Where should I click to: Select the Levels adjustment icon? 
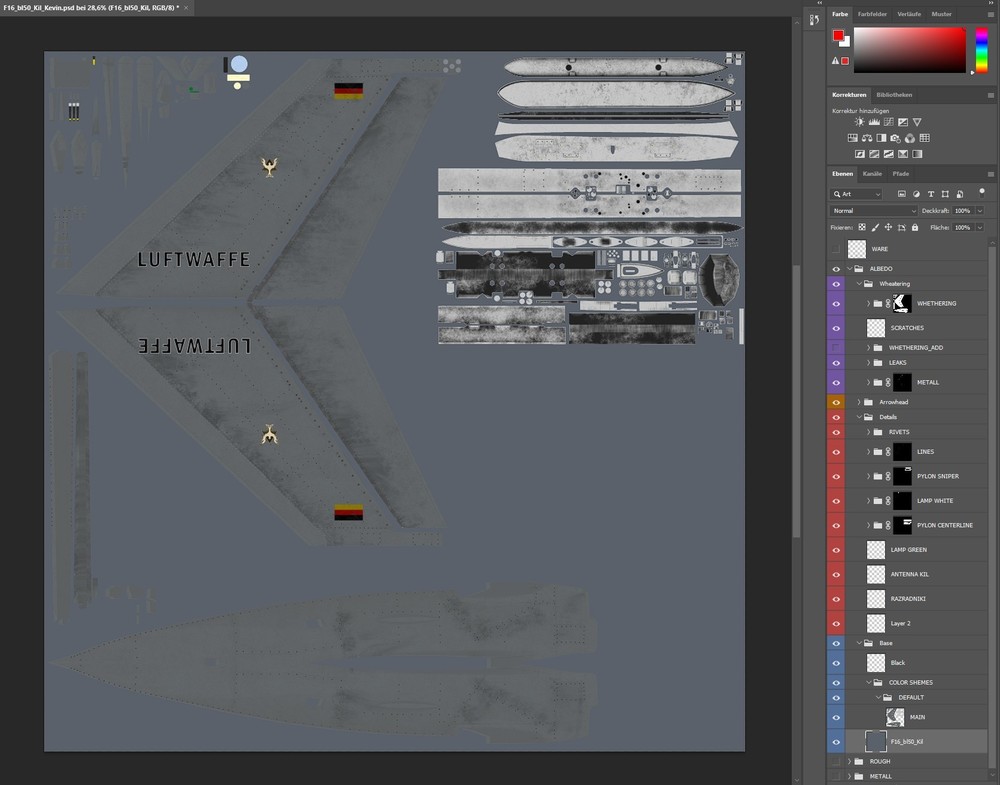[873, 121]
